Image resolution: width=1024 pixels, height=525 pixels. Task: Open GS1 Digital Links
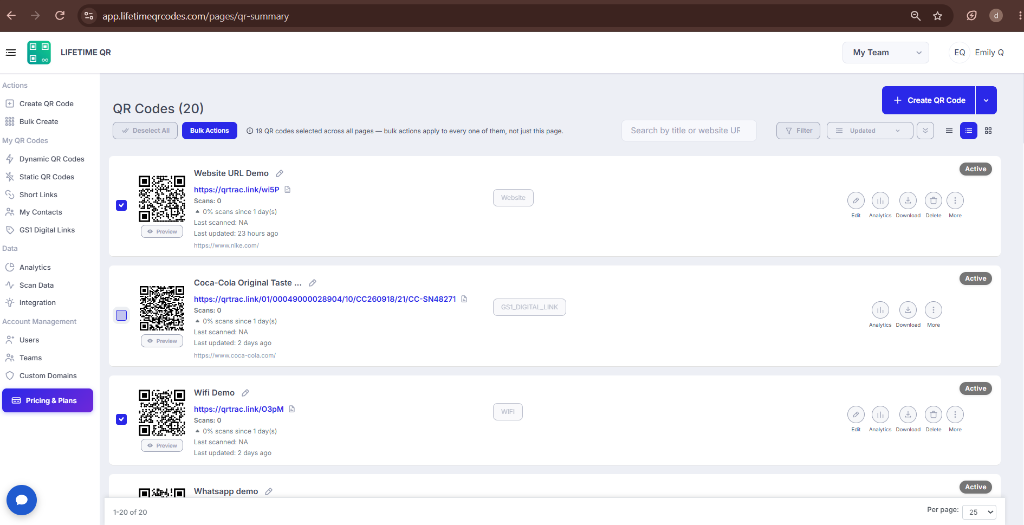pos(46,230)
